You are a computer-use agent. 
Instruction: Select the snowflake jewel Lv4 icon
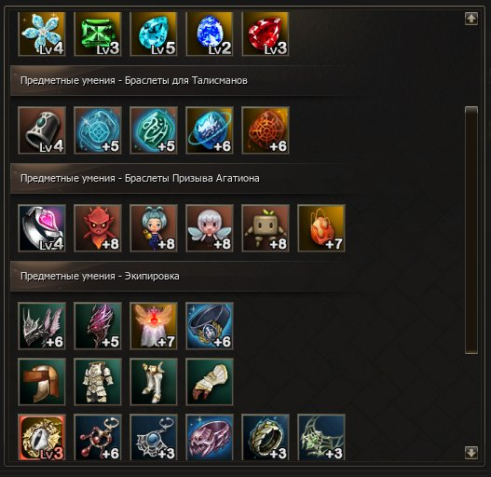point(42,34)
